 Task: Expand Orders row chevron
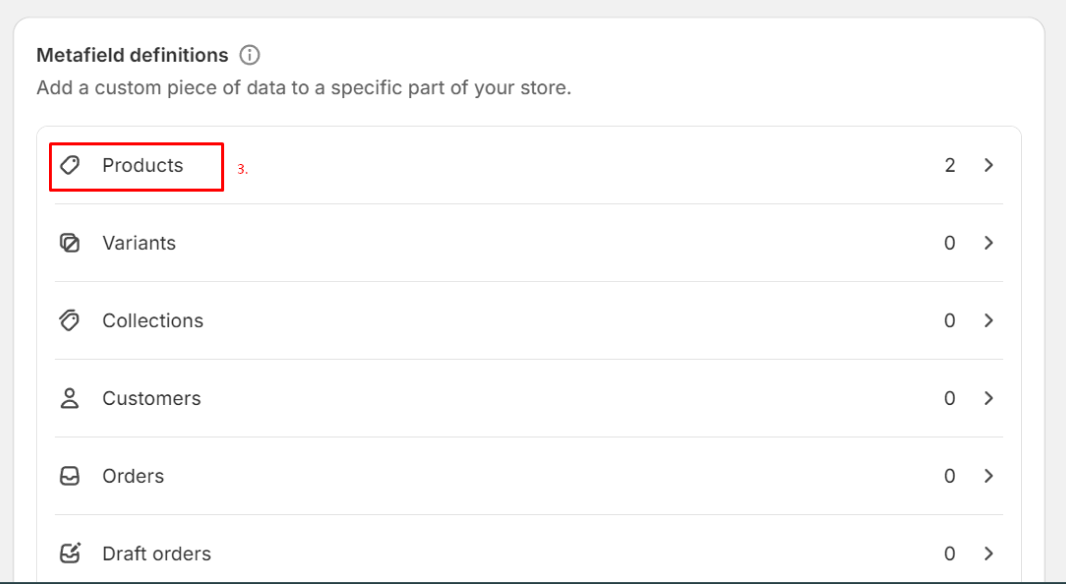(989, 476)
